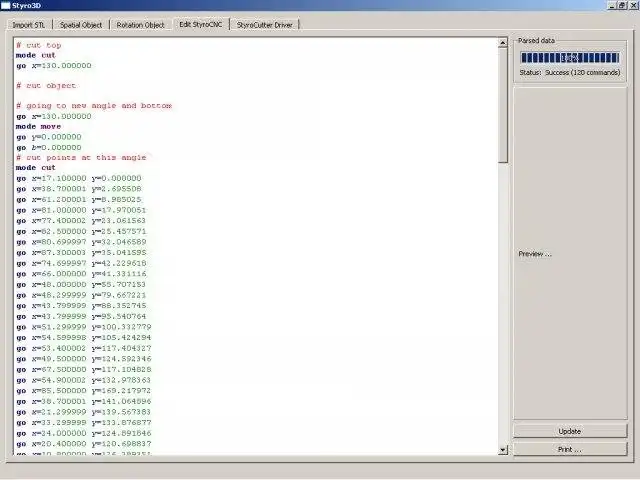Click the scrollbar down arrow
The height and width of the screenshot is (480, 640).
click(503, 450)
